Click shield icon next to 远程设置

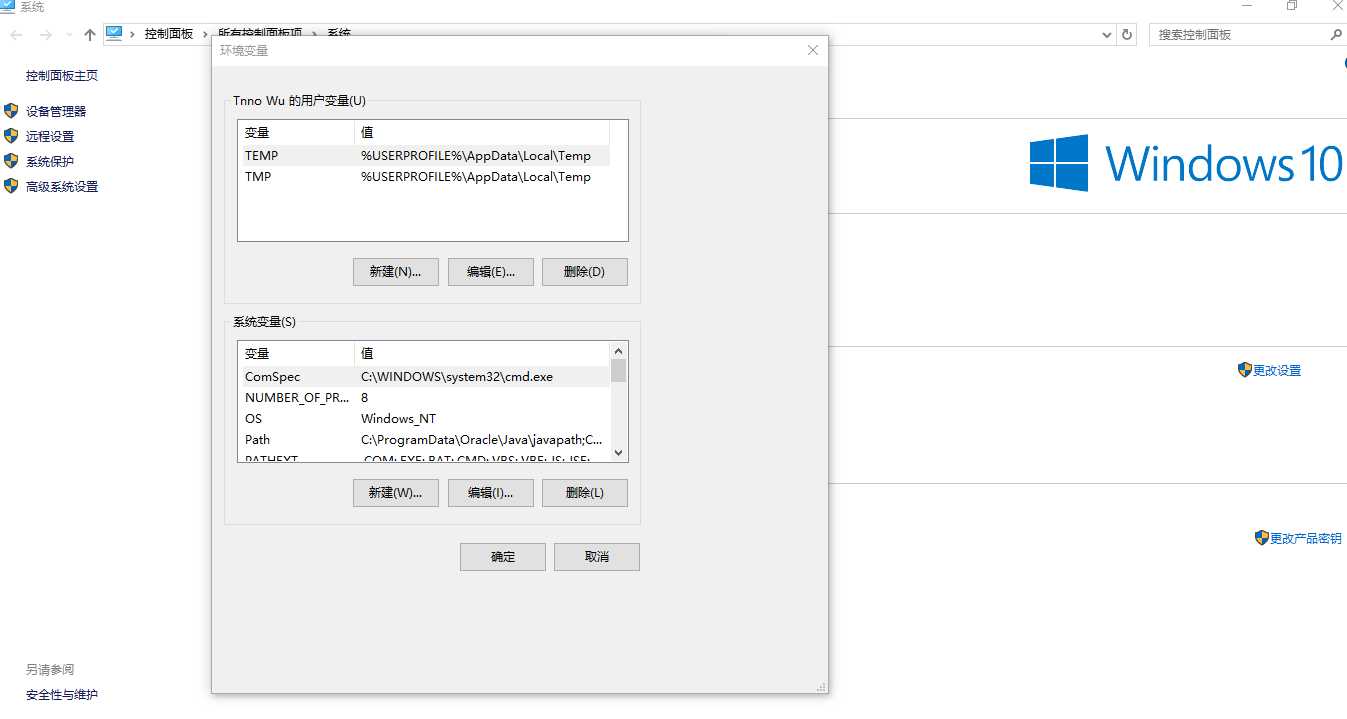pos(11,136)
